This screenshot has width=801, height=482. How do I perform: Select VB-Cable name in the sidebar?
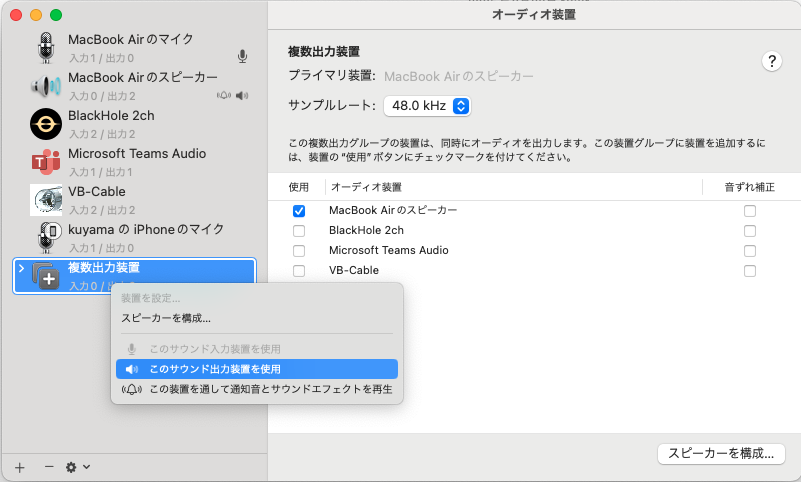coord(97,191)
